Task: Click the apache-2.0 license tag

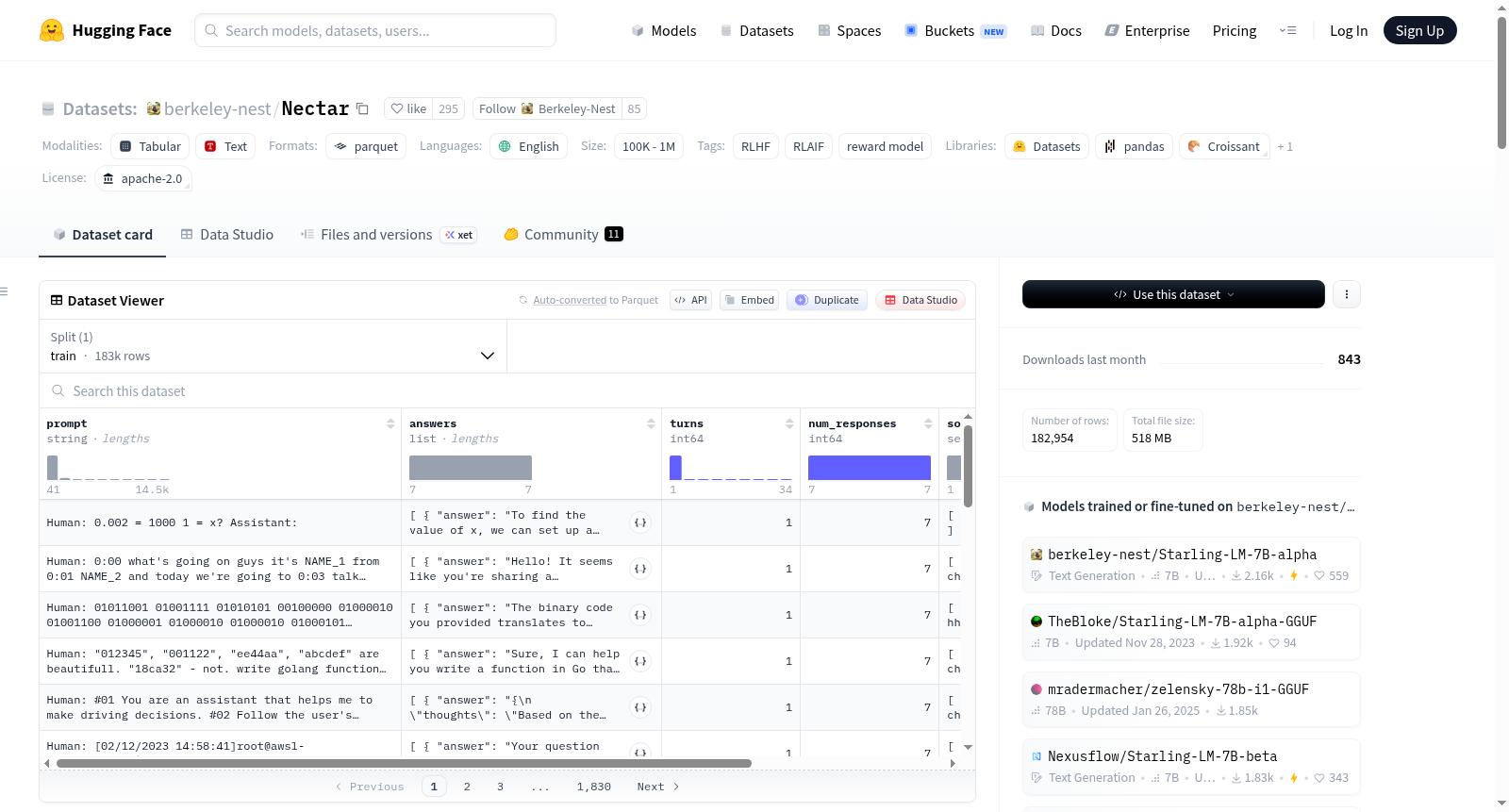Action: point(143,178)
